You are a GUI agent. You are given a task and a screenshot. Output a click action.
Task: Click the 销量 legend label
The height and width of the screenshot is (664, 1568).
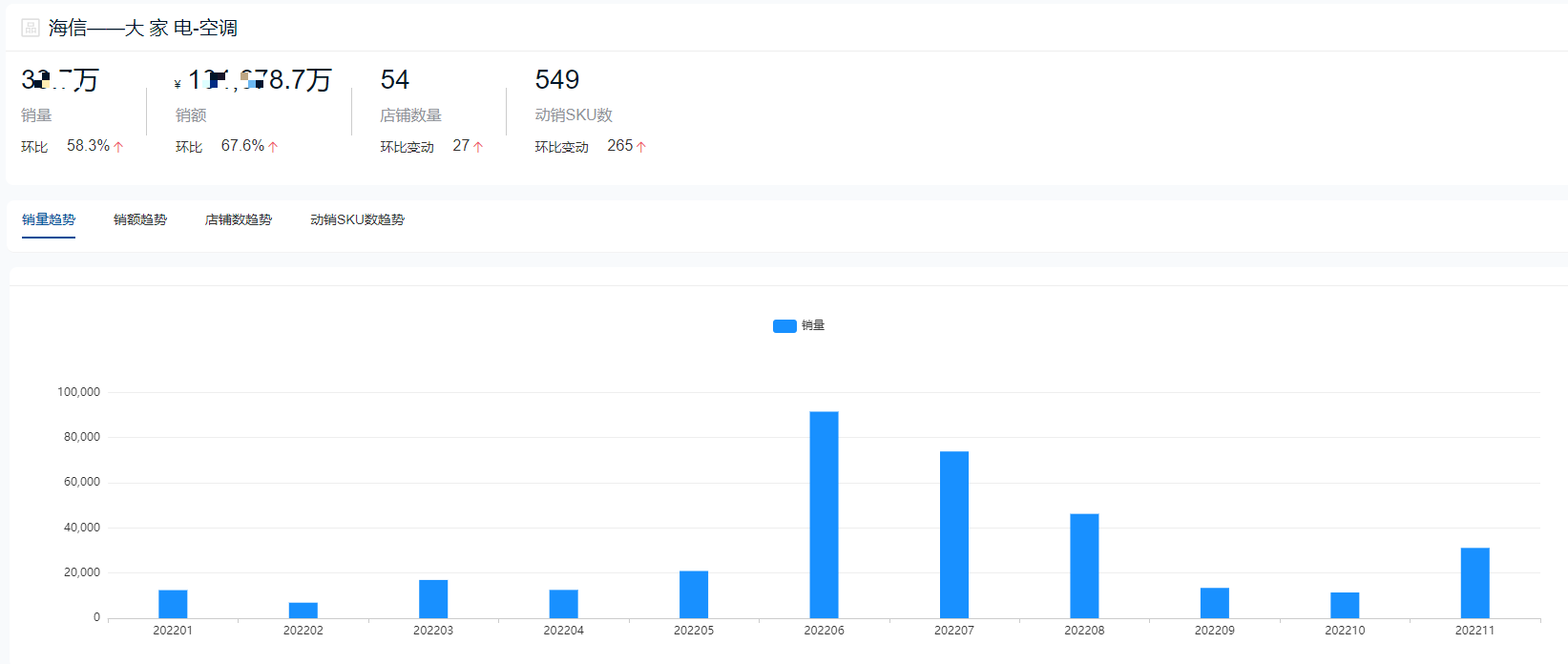click(813, 325)
